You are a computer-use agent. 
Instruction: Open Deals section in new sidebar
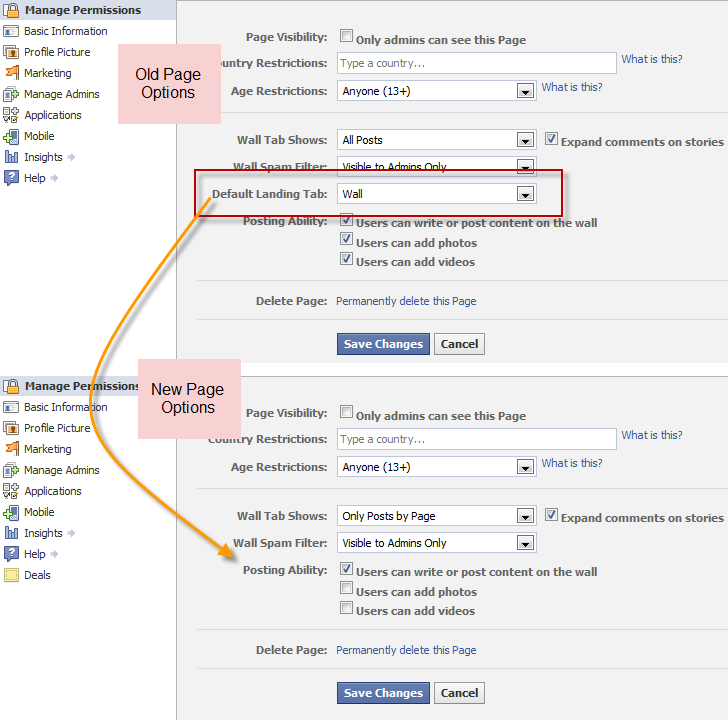(37, 575)
